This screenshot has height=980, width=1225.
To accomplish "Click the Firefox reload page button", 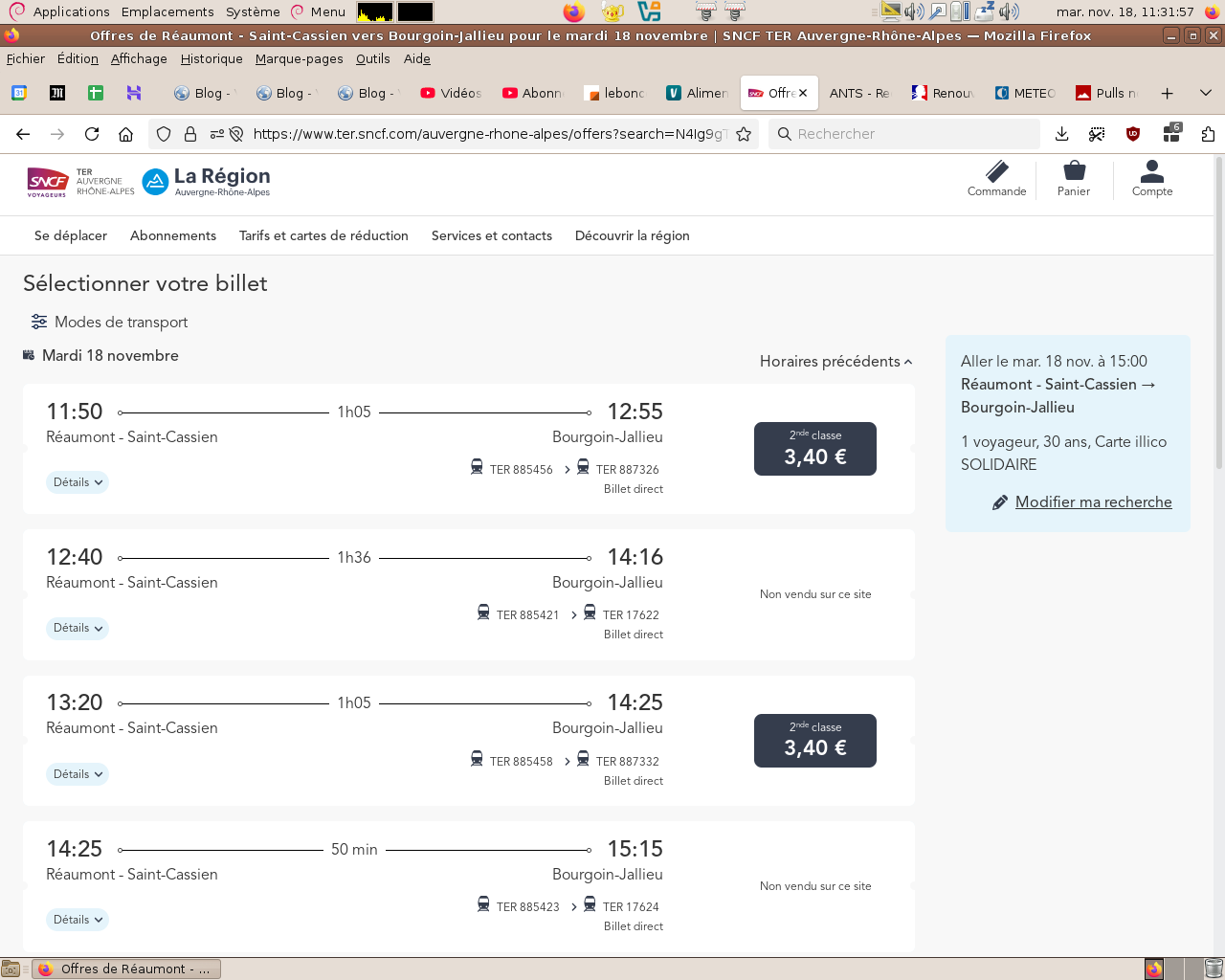I will (x=92, y=134).
